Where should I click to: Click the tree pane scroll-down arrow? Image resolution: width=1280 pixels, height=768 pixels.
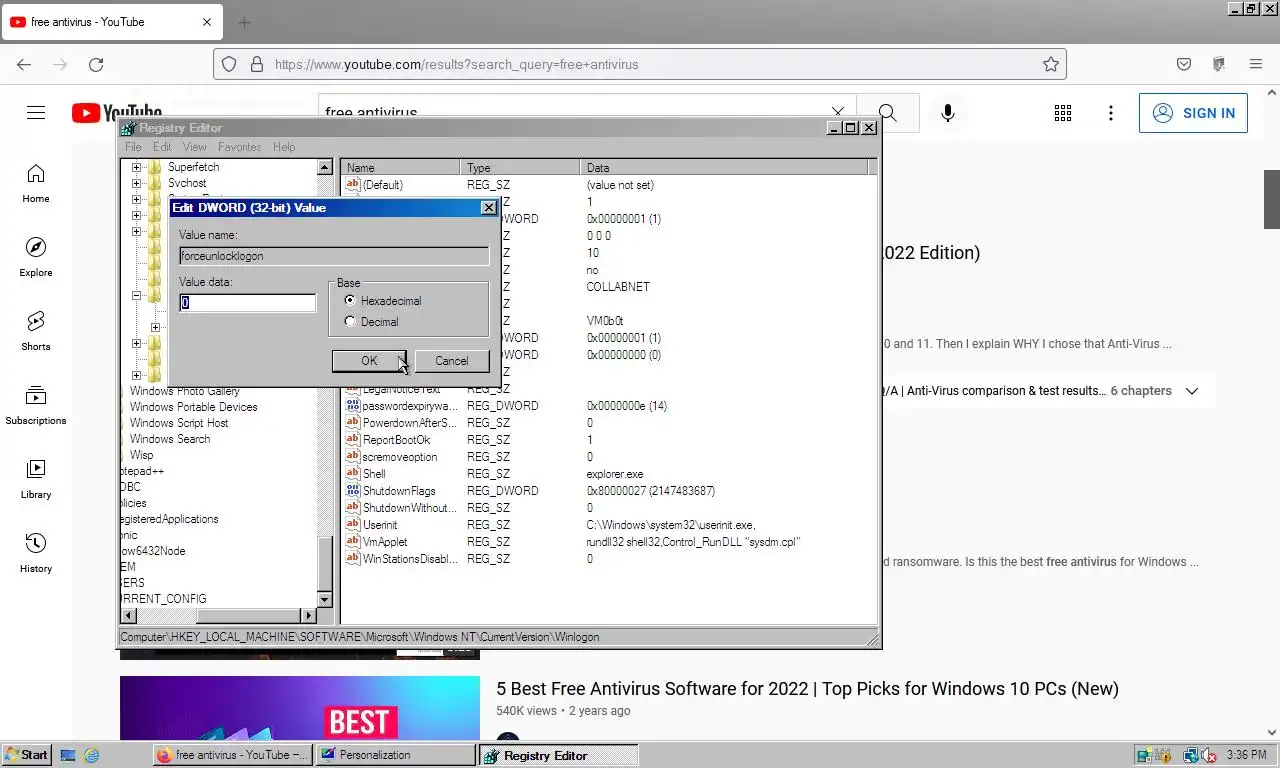tap(324, 599)
